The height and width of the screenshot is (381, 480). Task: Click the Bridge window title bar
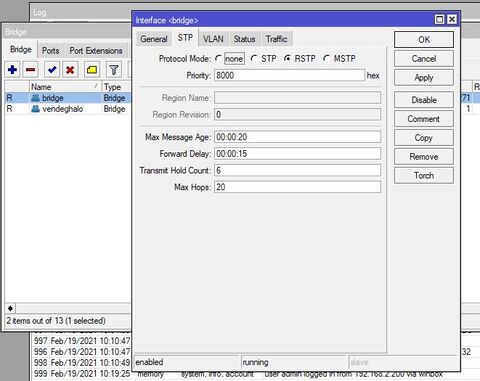coord(67,32)
